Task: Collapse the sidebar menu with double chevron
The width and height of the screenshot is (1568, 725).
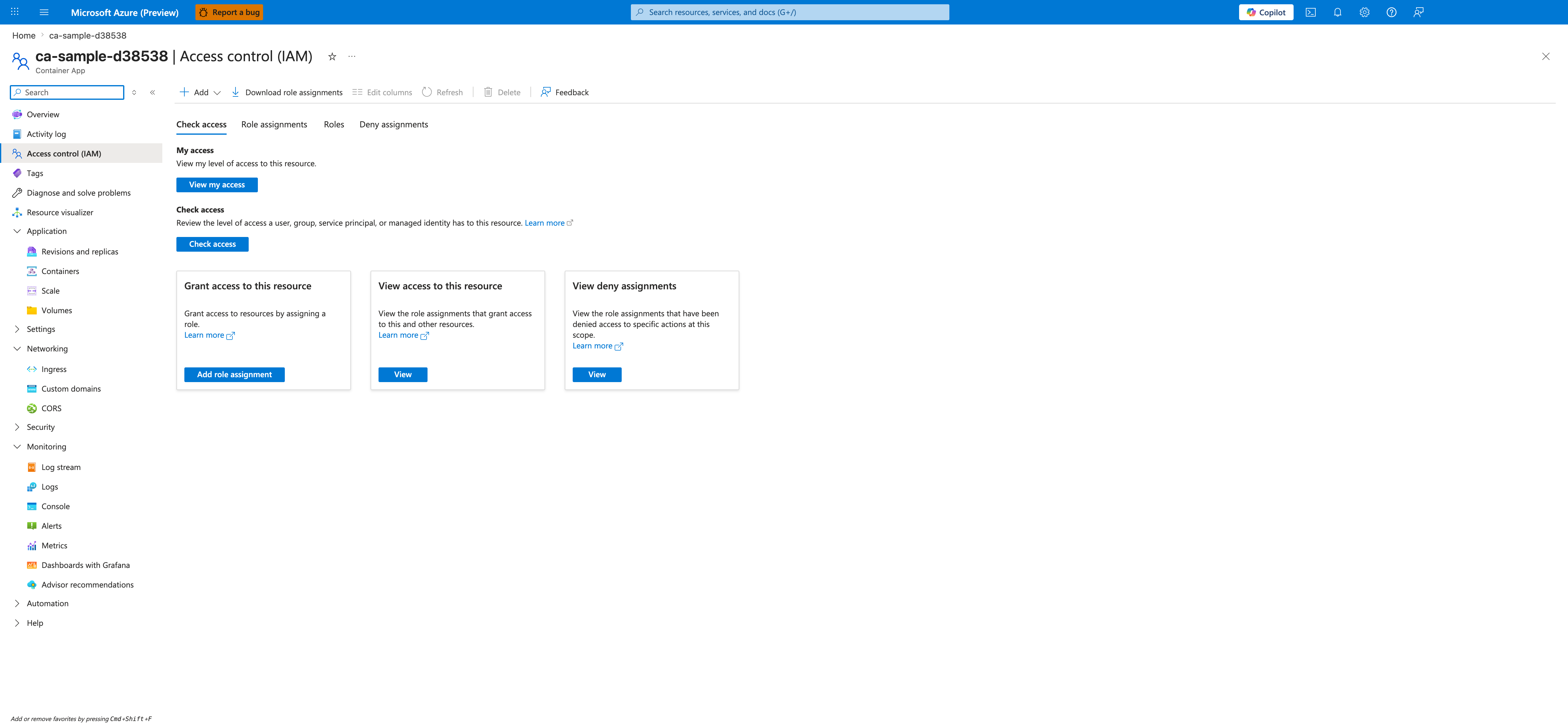Action: pyautogui.click(x=153, y=92)
